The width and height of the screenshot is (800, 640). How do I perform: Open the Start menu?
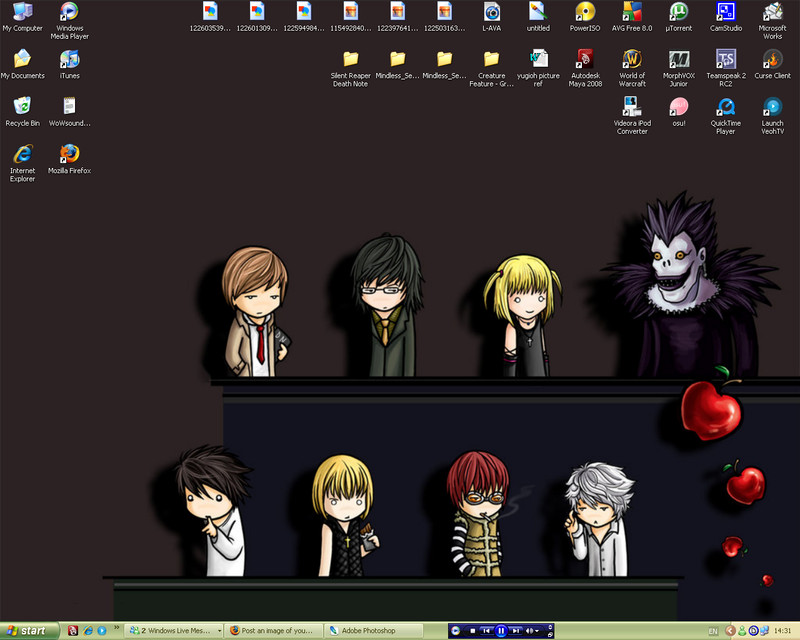[25, 631]
